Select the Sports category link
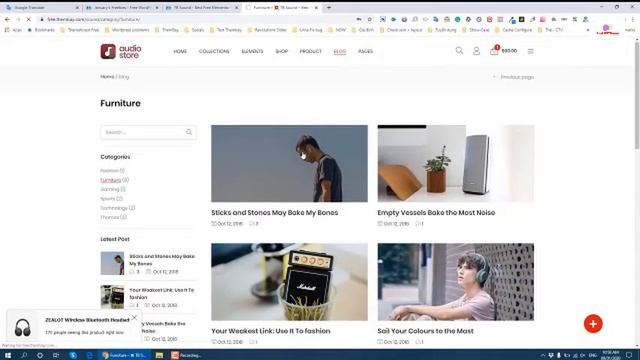Screen dimensions: 640x360 (x=108, y=199)
